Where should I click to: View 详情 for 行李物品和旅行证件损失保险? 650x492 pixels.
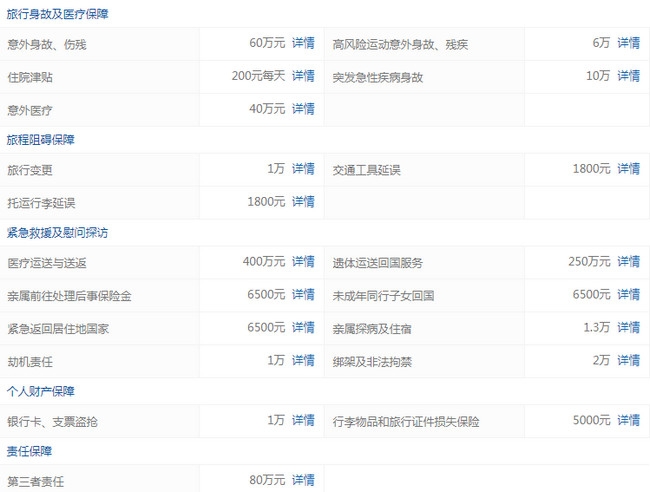(628, 421)
